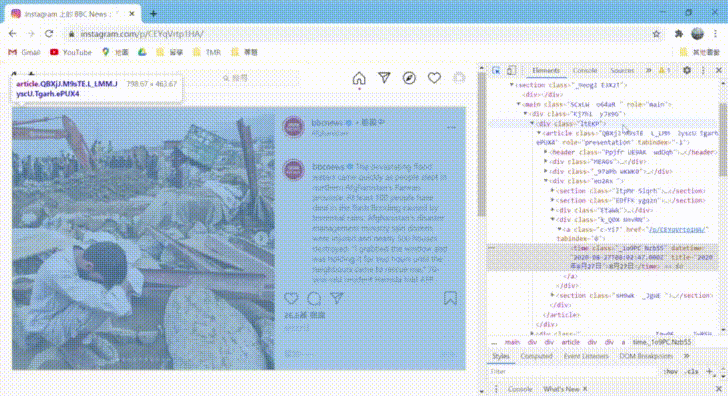Go back in browser history
This screenshot has width=728, height=396.
coord(13,33)
